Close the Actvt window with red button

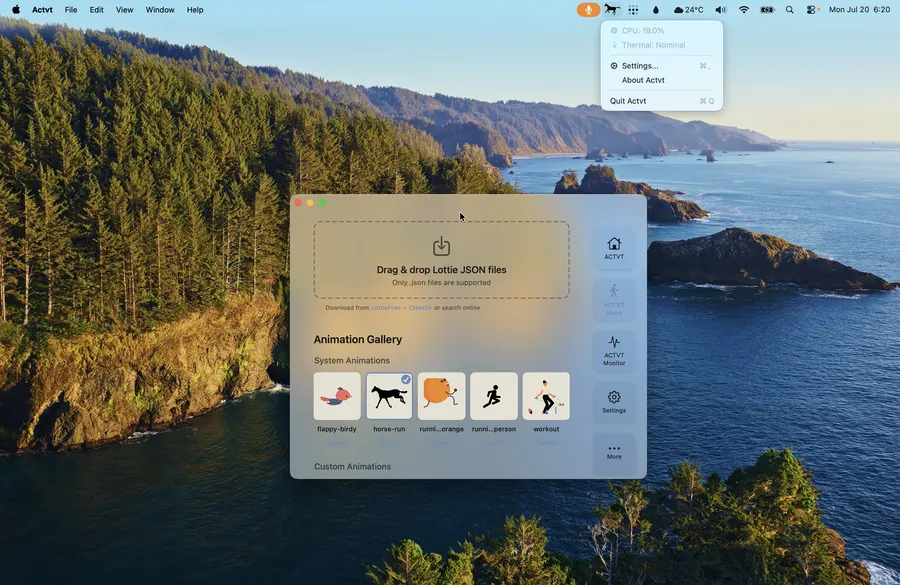click(298, 203)
